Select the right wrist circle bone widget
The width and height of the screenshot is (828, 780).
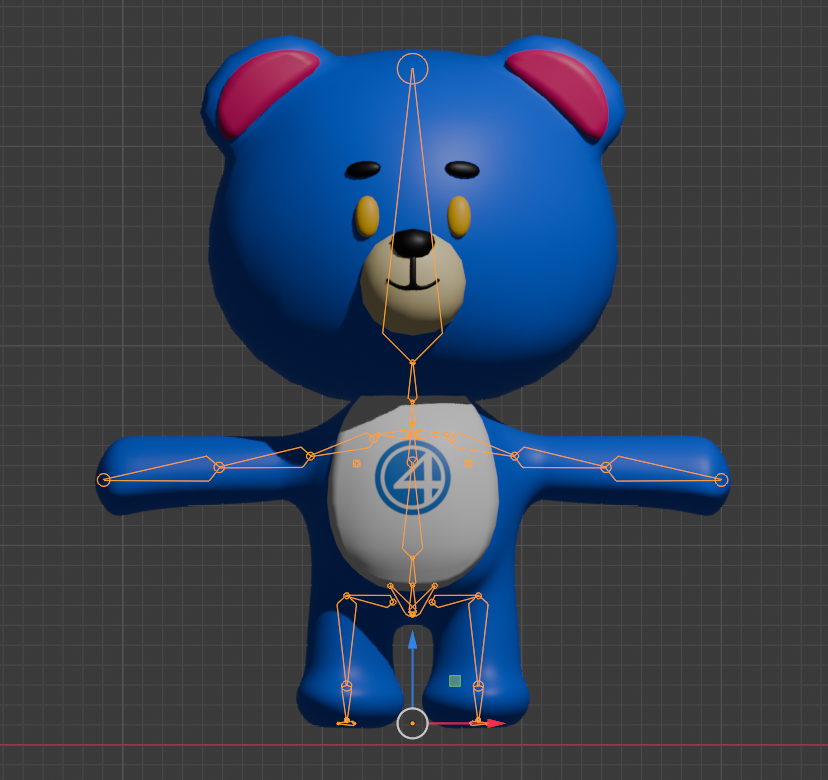pyautogui.click(x=722, y=478)
